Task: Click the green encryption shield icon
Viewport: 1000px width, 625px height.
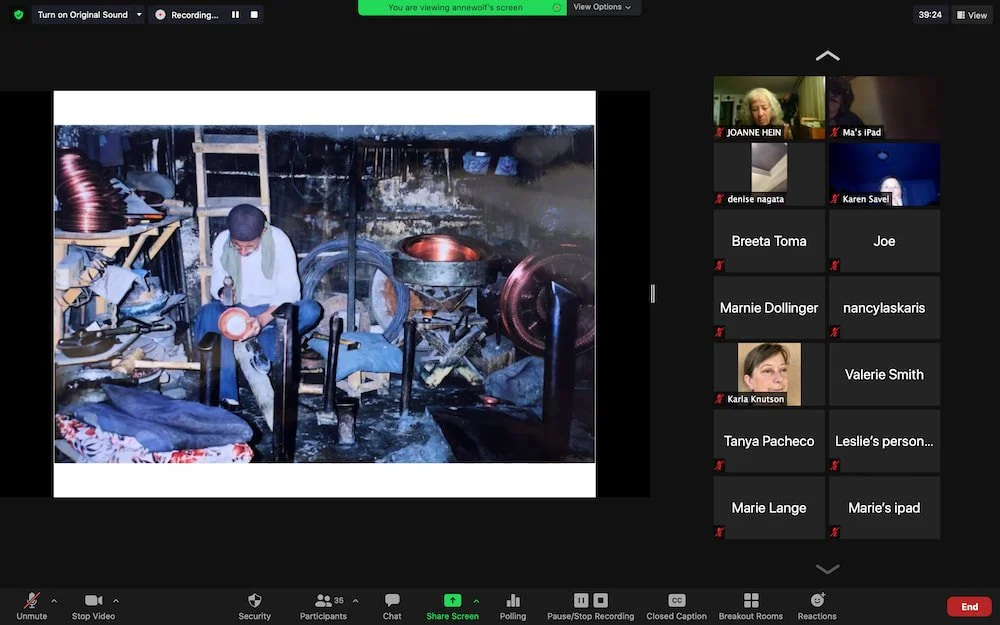Action: pos(18,14)
